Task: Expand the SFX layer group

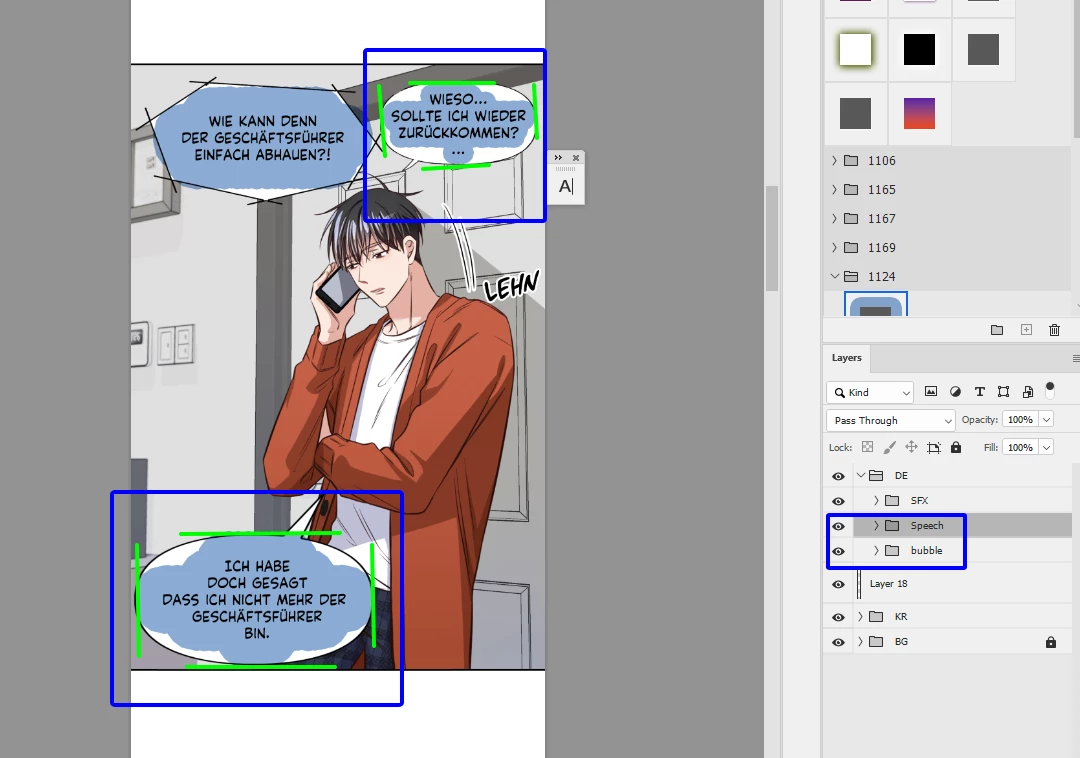Action: tap(876, 501)
